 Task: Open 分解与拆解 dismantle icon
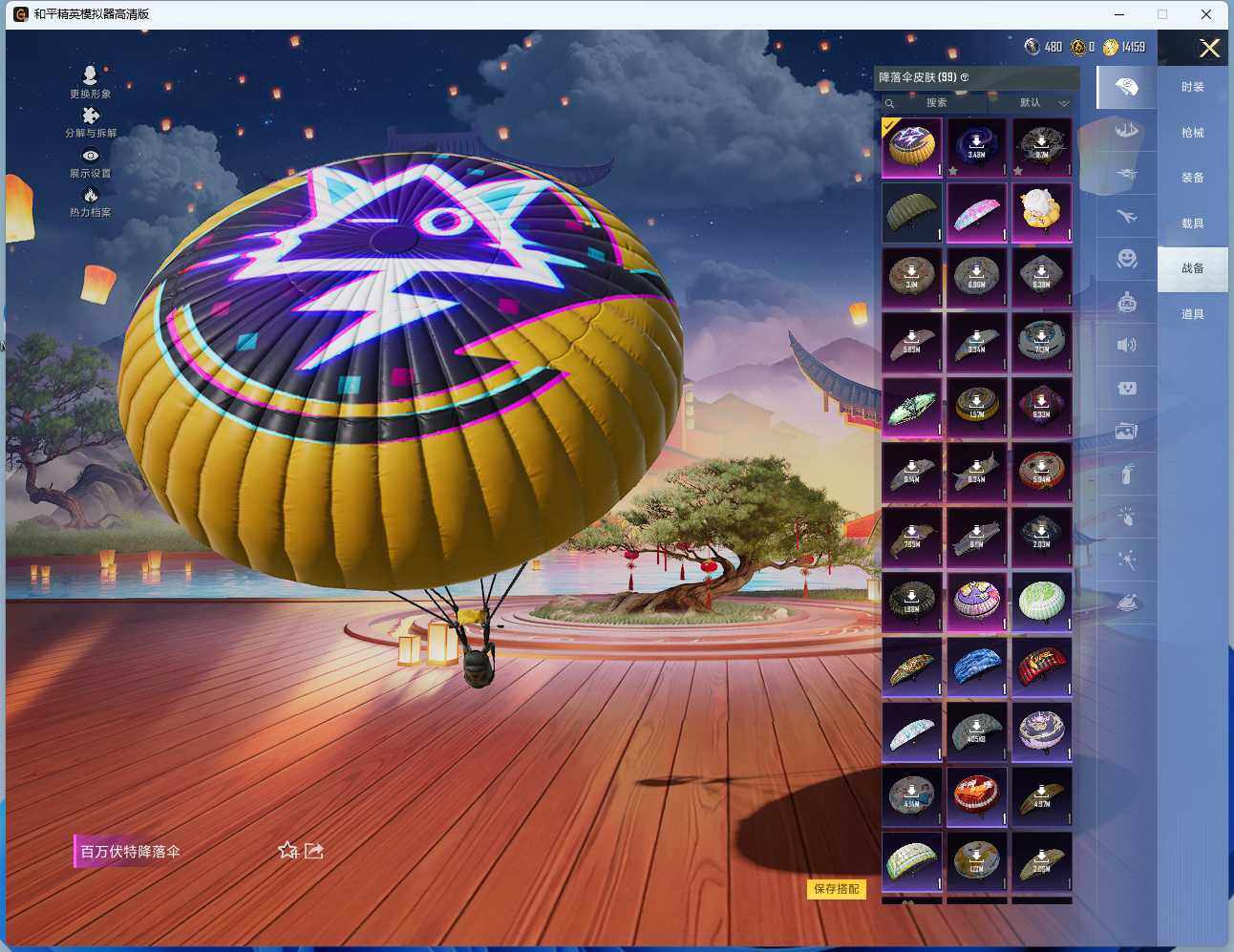click(91, 116)
